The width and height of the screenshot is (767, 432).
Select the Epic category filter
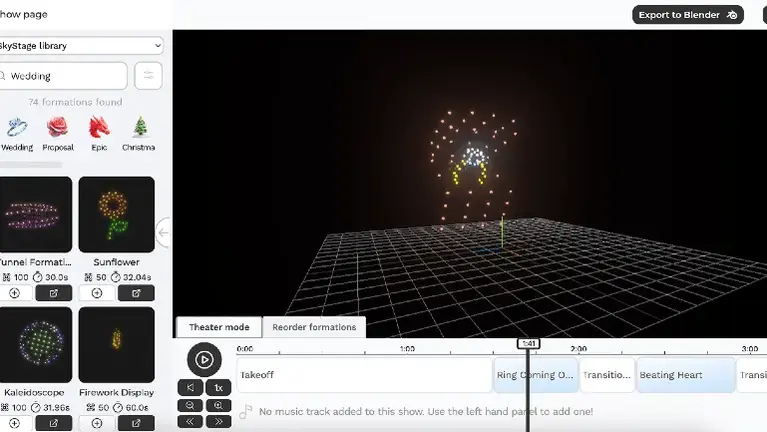tap(98, 132)
